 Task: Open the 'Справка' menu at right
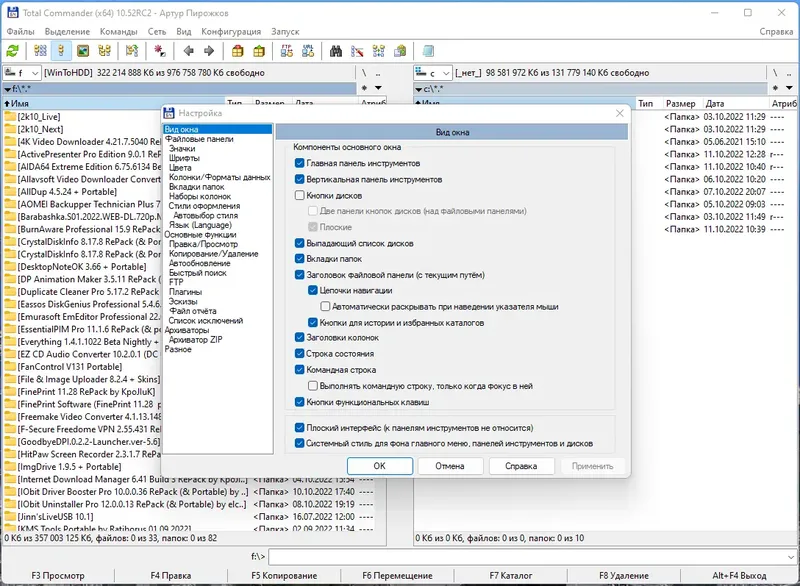[x=776, y=32]
